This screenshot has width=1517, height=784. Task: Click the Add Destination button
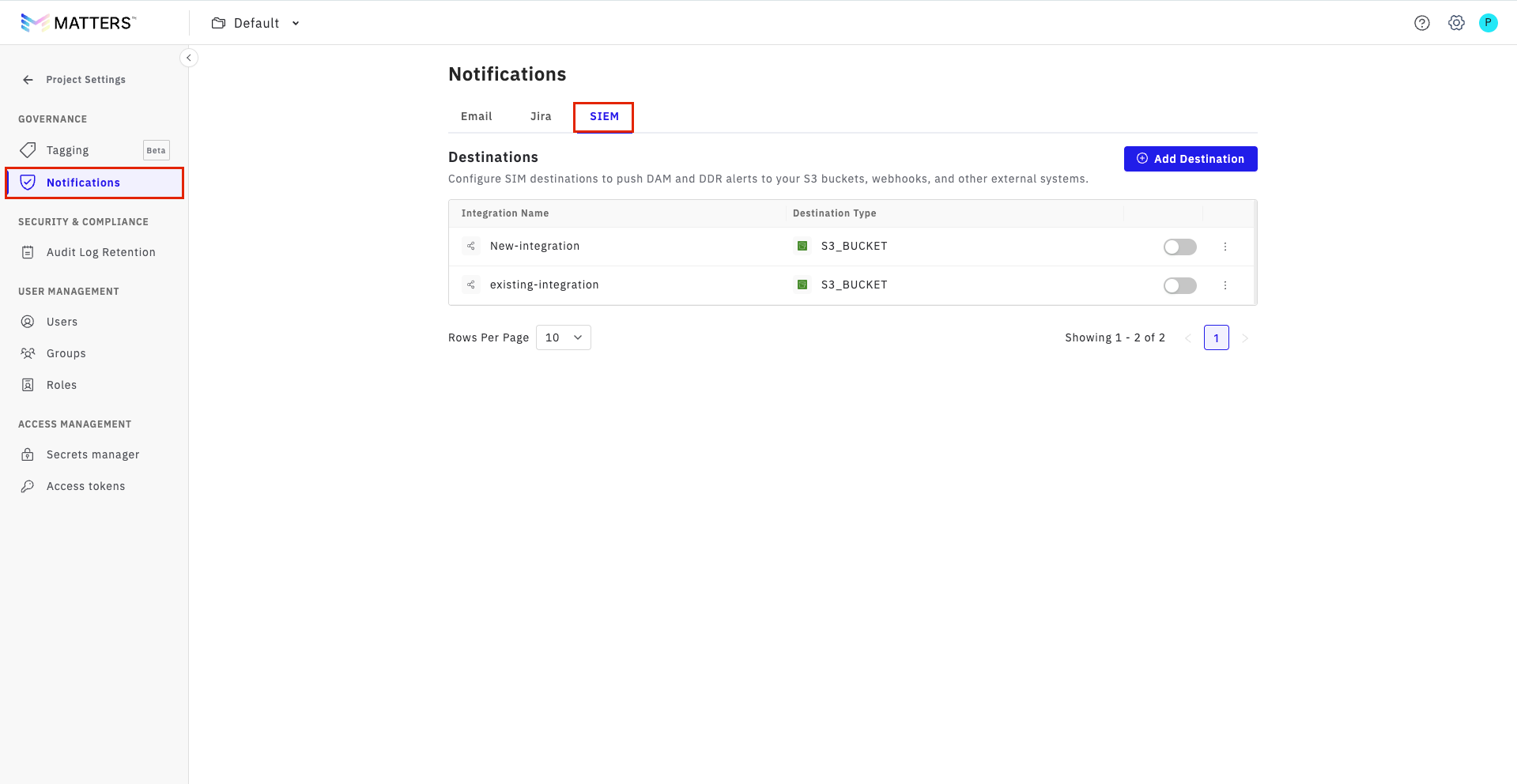click(1190, 159)
